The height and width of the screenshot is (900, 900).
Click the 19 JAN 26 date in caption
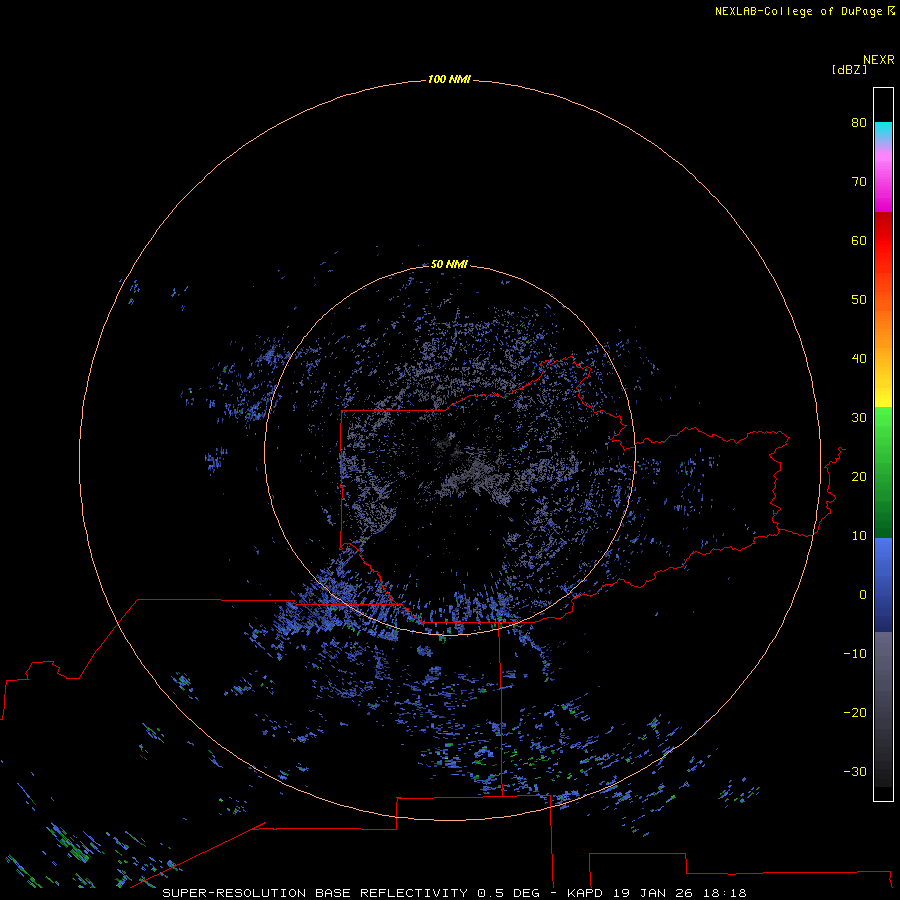pos(653,893)
